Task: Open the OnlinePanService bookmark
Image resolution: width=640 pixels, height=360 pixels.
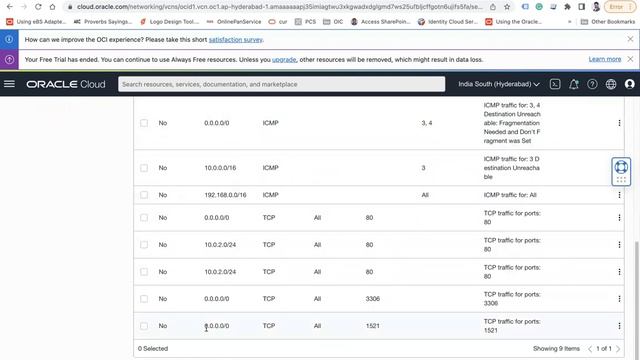Action: (234, 22)
